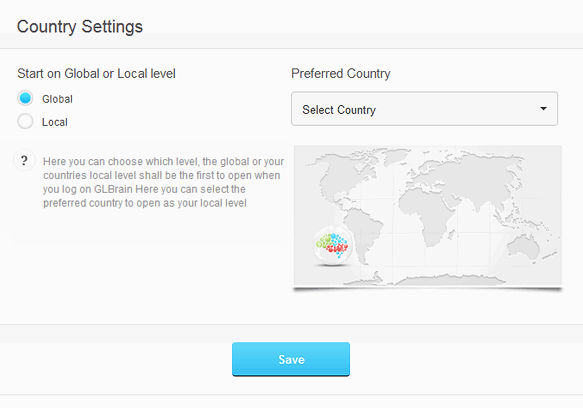Click the Preferred Country label
583x408 pixels.
tap(341, 74)
